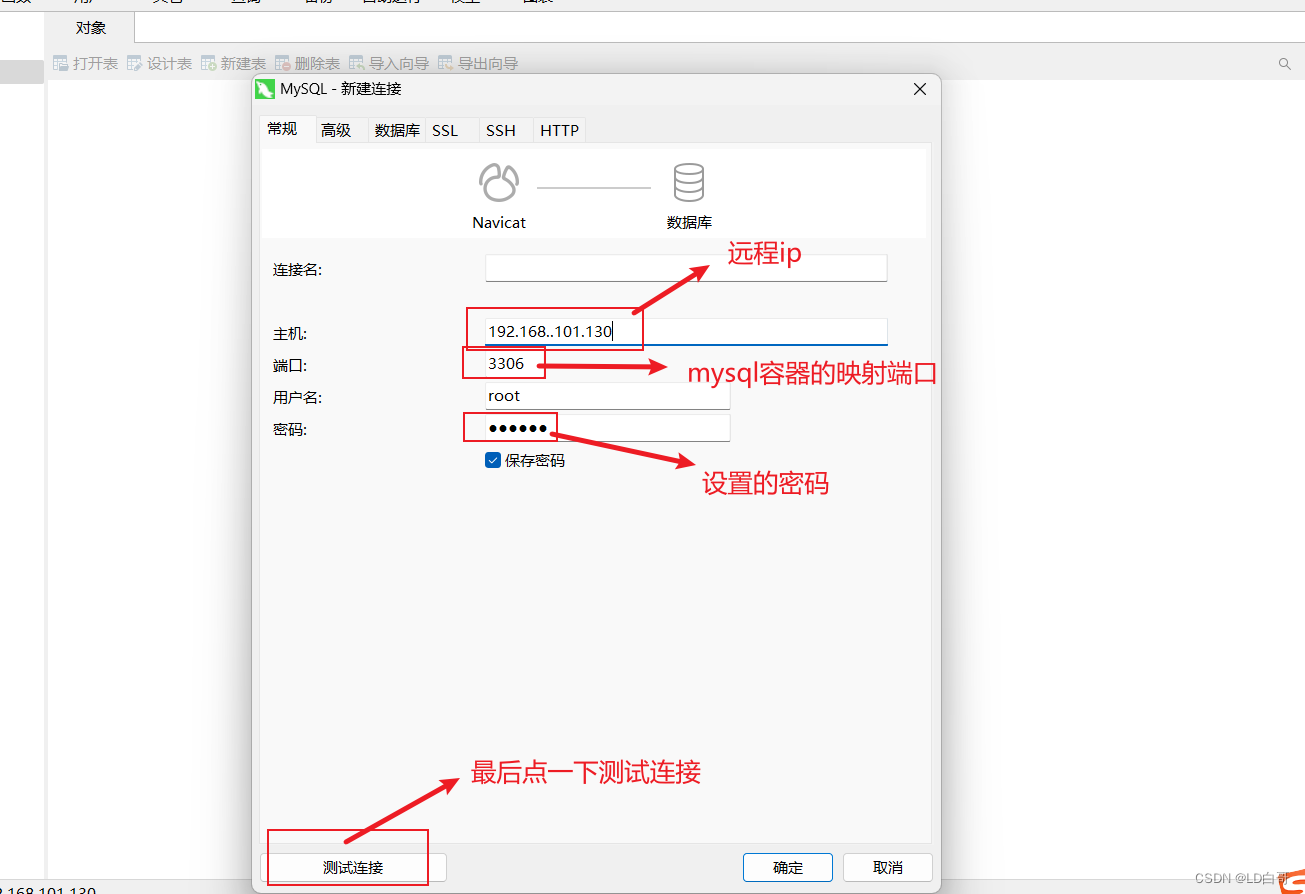Toggle the 保存密码 checkbox

click(x=493, y=460)
